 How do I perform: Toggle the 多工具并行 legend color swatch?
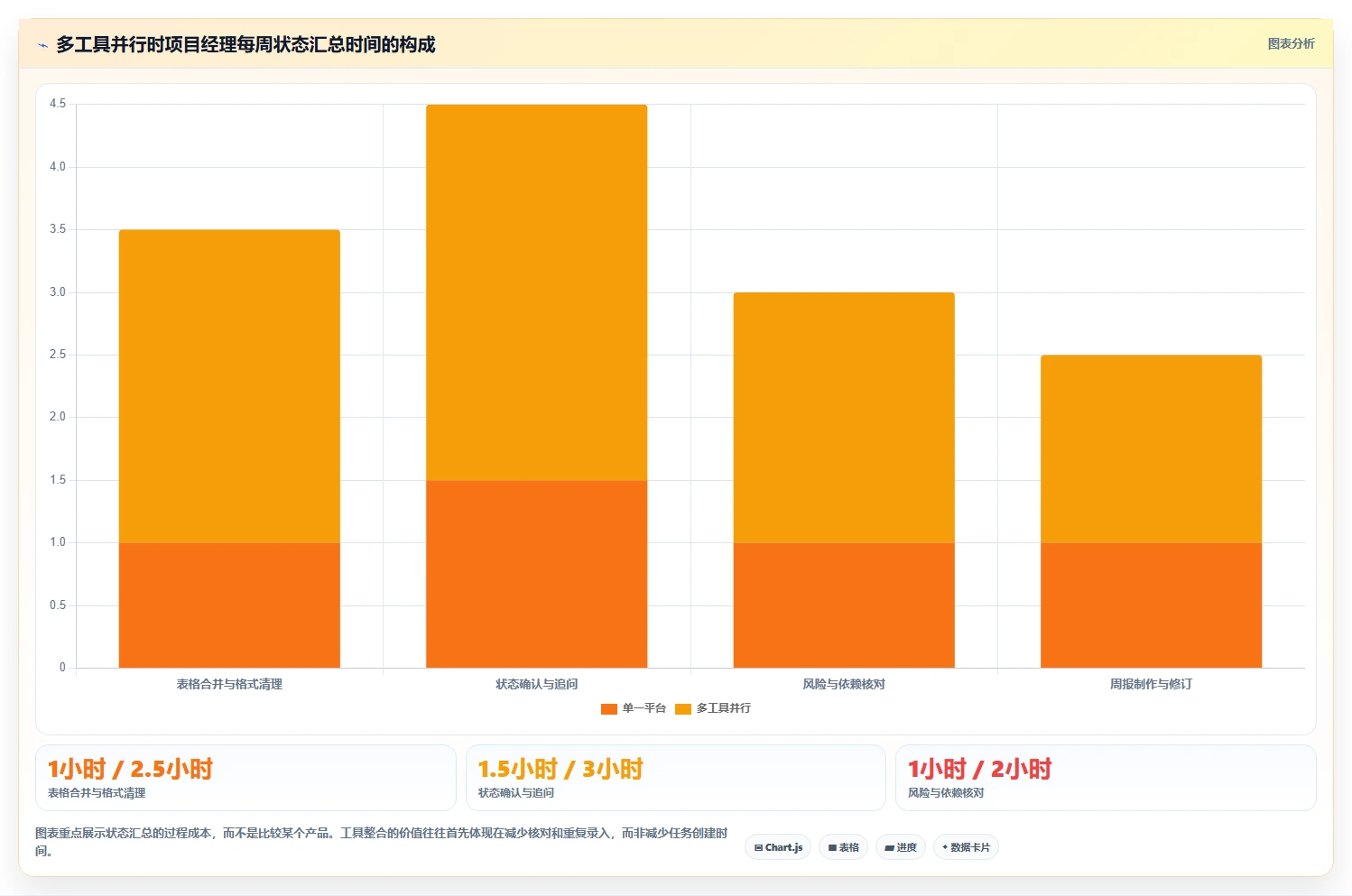(x=683, y=708)
